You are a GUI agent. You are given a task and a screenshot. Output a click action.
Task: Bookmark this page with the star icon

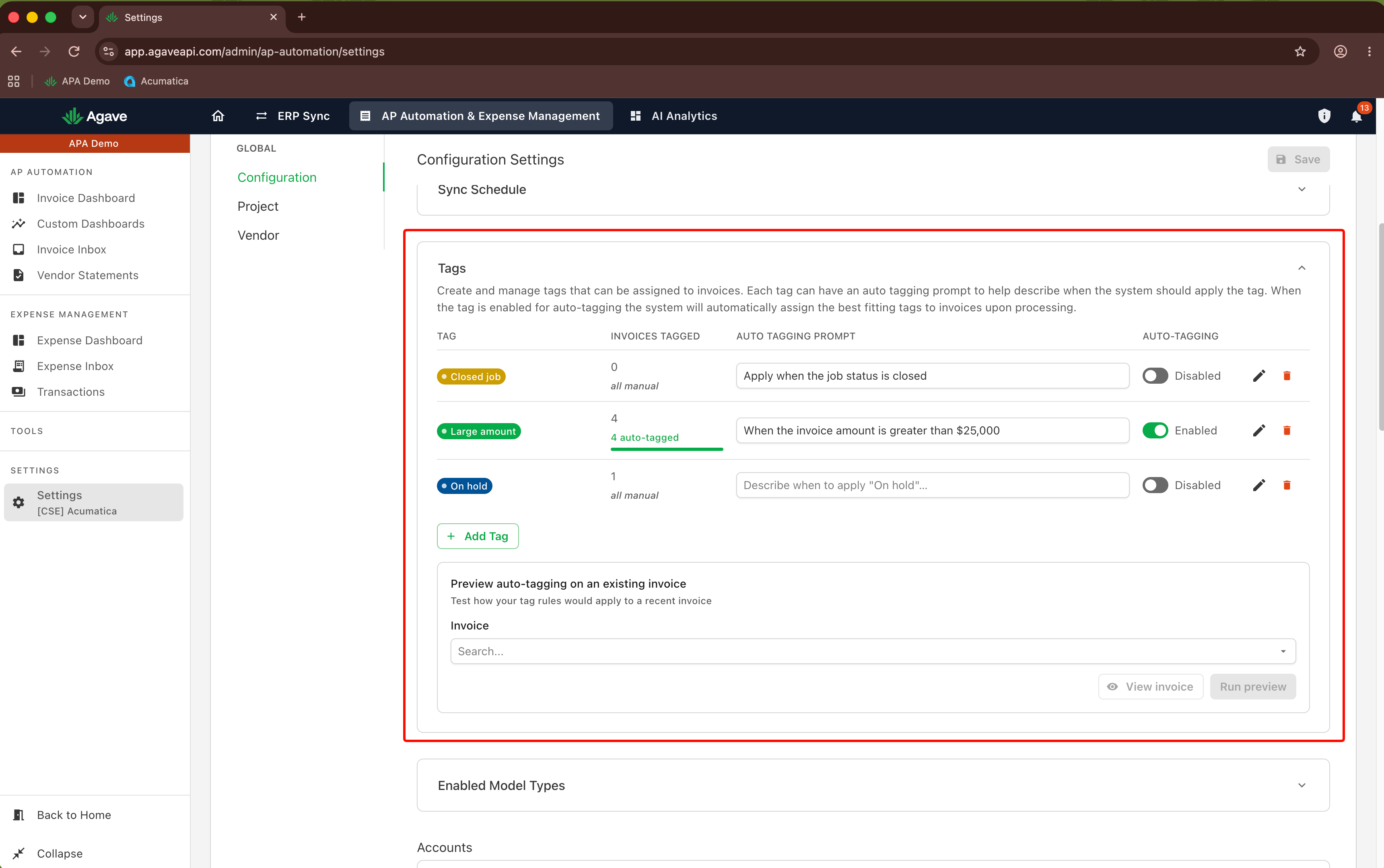pos(1300,51)
